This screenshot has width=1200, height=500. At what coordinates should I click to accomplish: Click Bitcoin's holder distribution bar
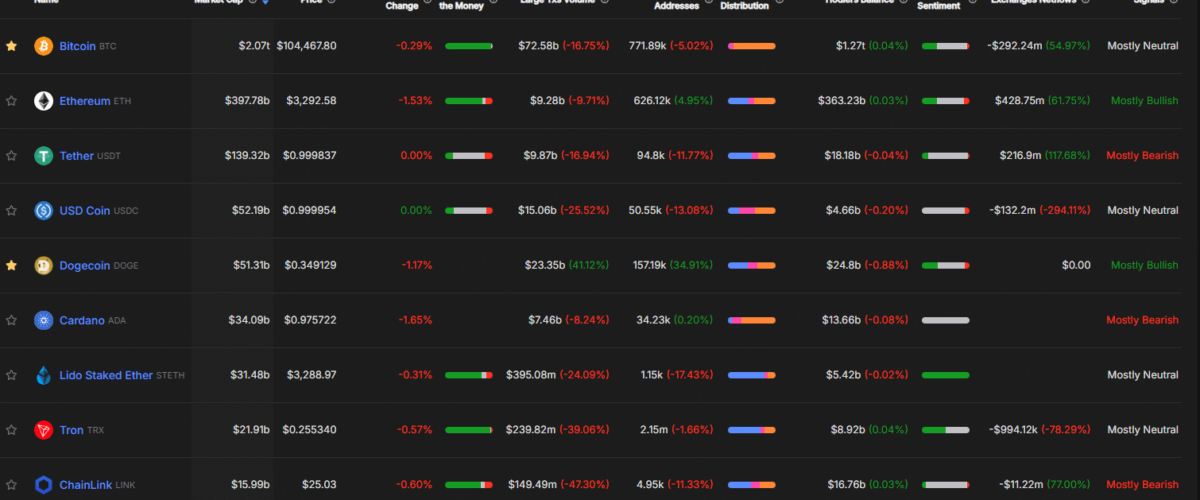[751, 46]
